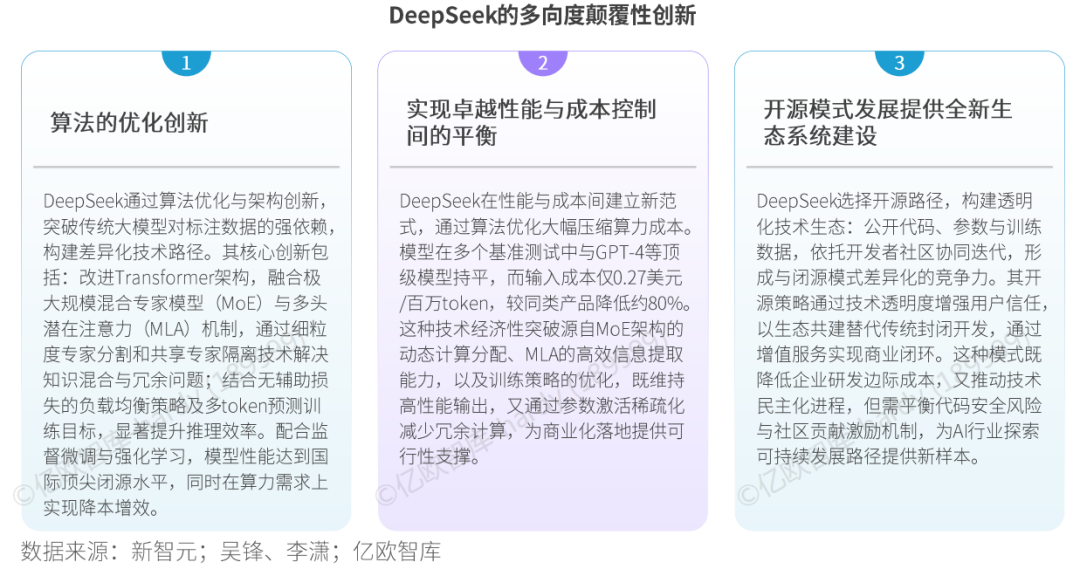Click "GPT-4" mention in card 2
The width and height of the screenshot is (1080, 569).
coord(620,252)
